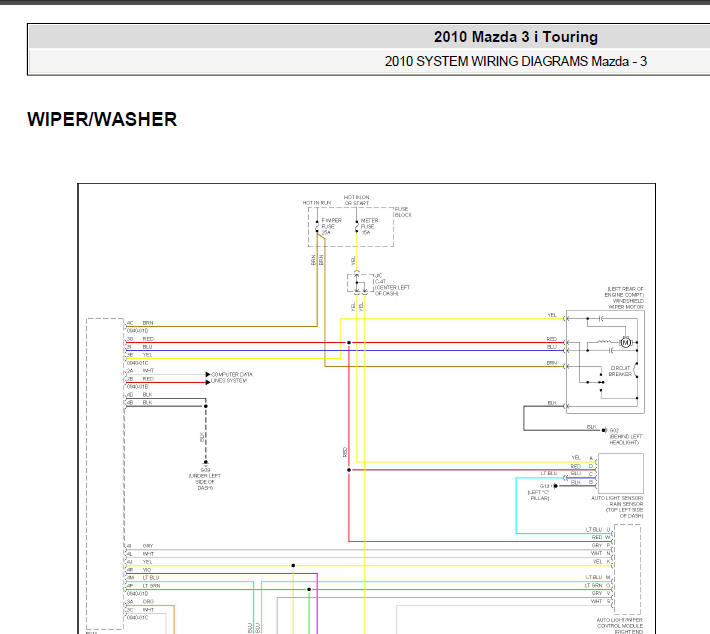710x634 pixels.
Task: Click the METER FUSE 15A label
Action: click(369, 226)
